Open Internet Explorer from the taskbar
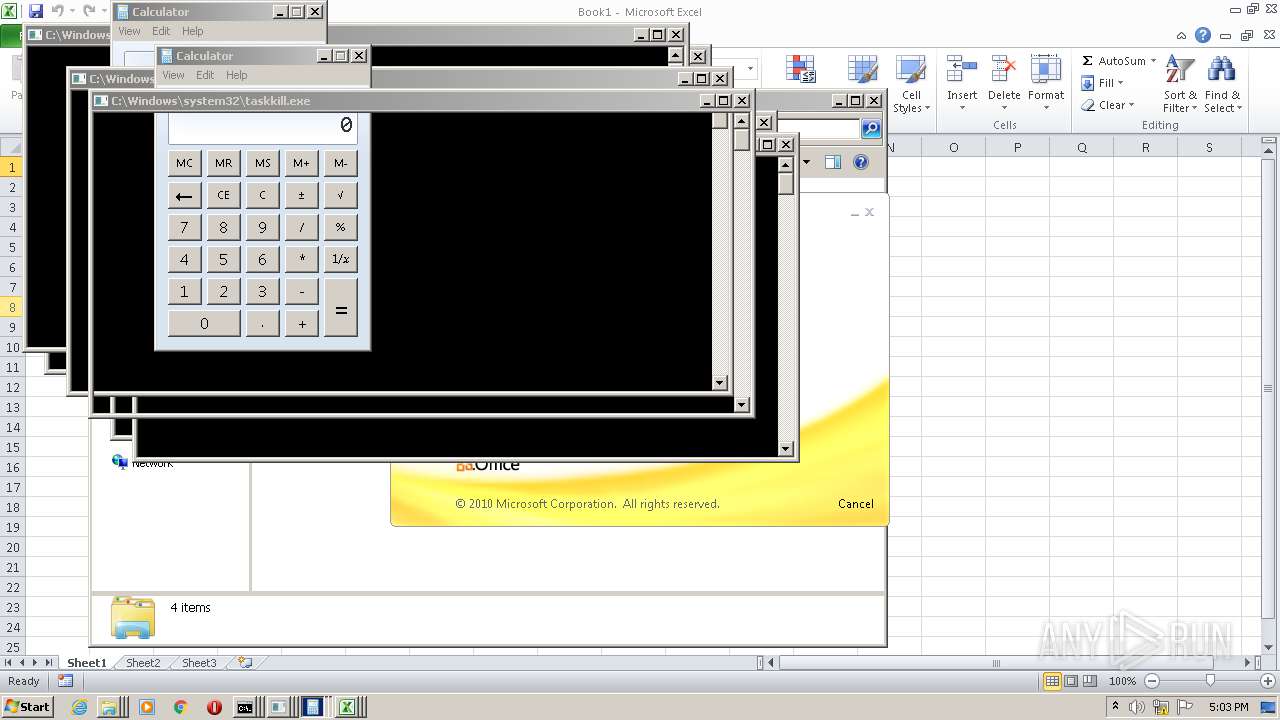Image resolution: width=1280 pixels, height=720 pixels. [x=81, y=707]
